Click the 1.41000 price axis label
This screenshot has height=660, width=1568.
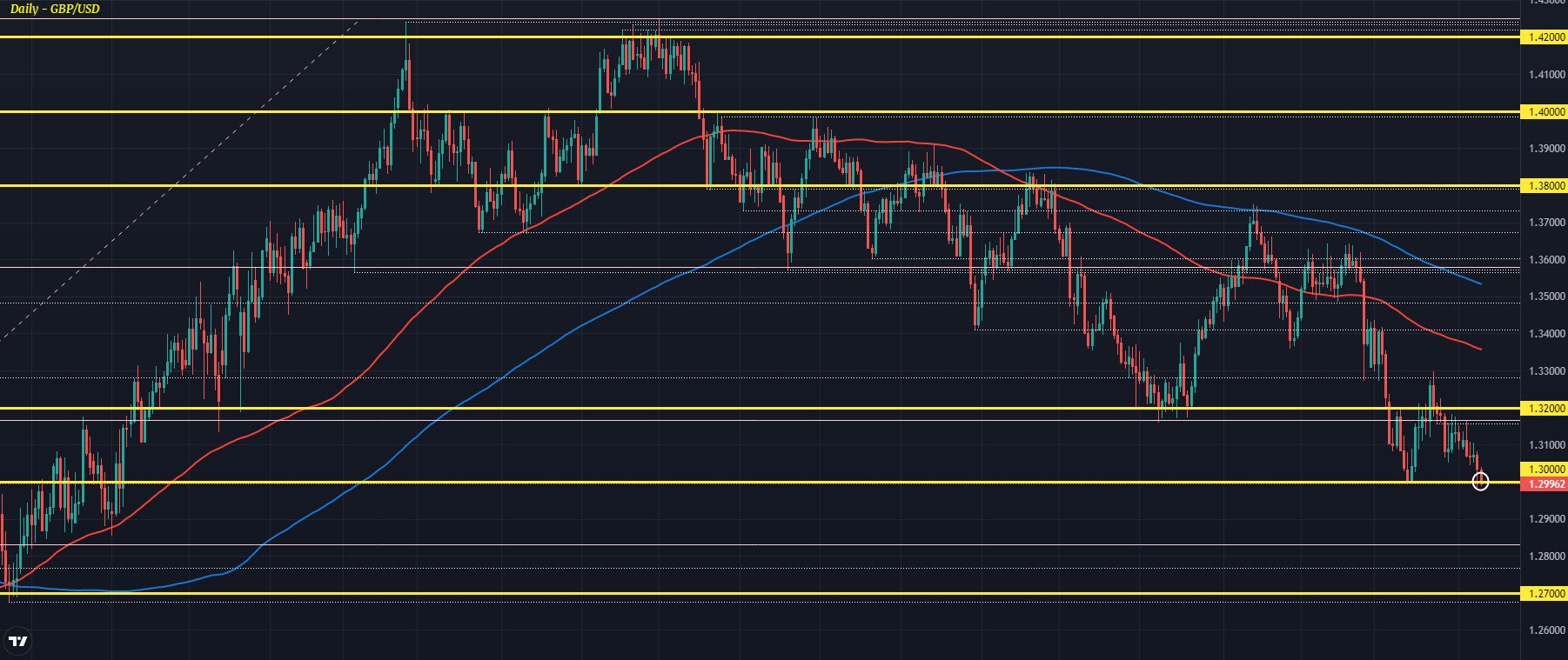1546,75
